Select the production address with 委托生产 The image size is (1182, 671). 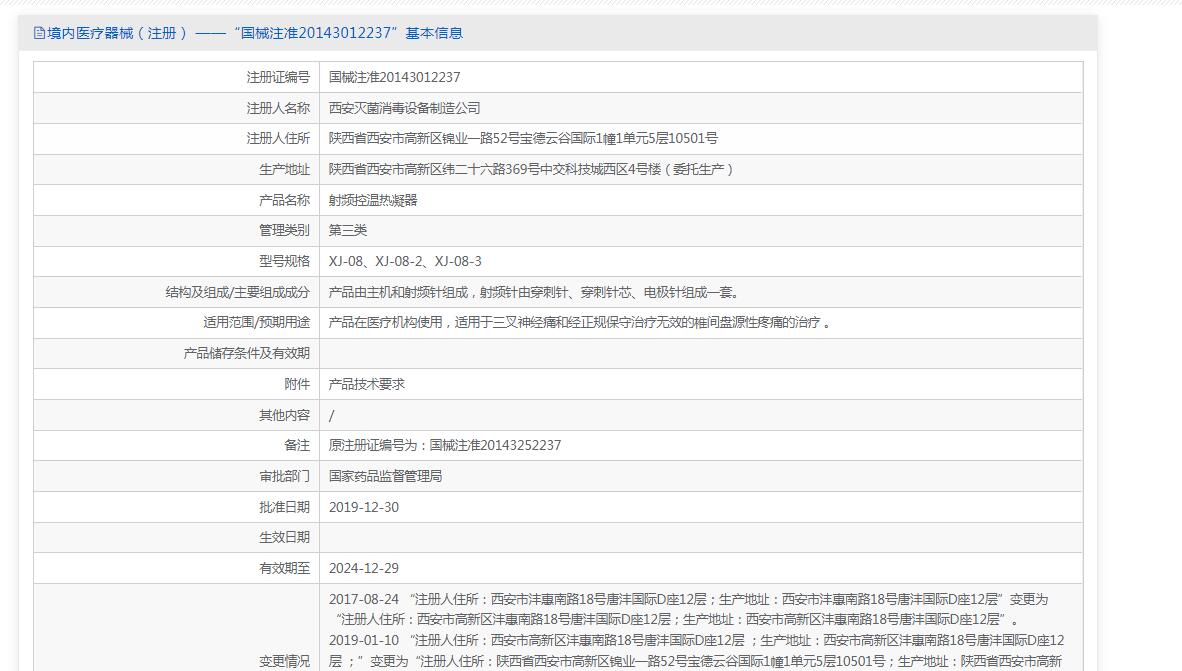tap(531, 170)
